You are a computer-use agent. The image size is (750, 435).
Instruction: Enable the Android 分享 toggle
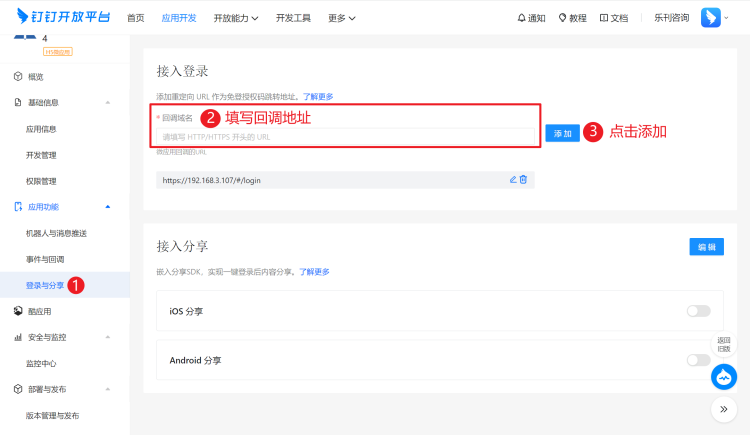[698, 360]
